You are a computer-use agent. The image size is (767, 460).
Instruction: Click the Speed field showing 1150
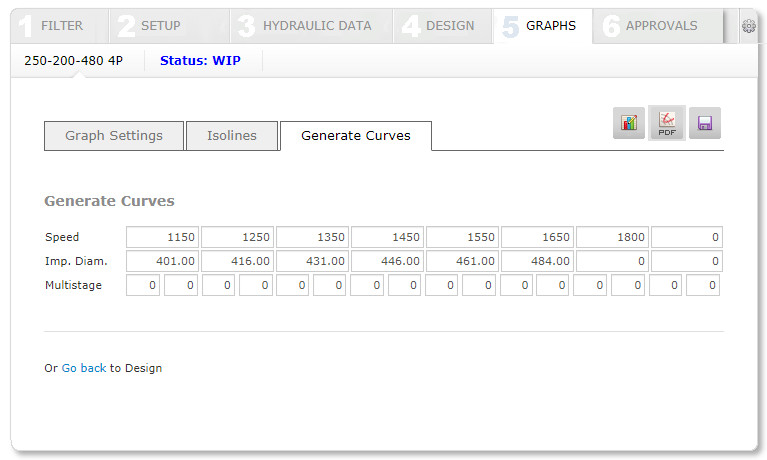[162, 238]
